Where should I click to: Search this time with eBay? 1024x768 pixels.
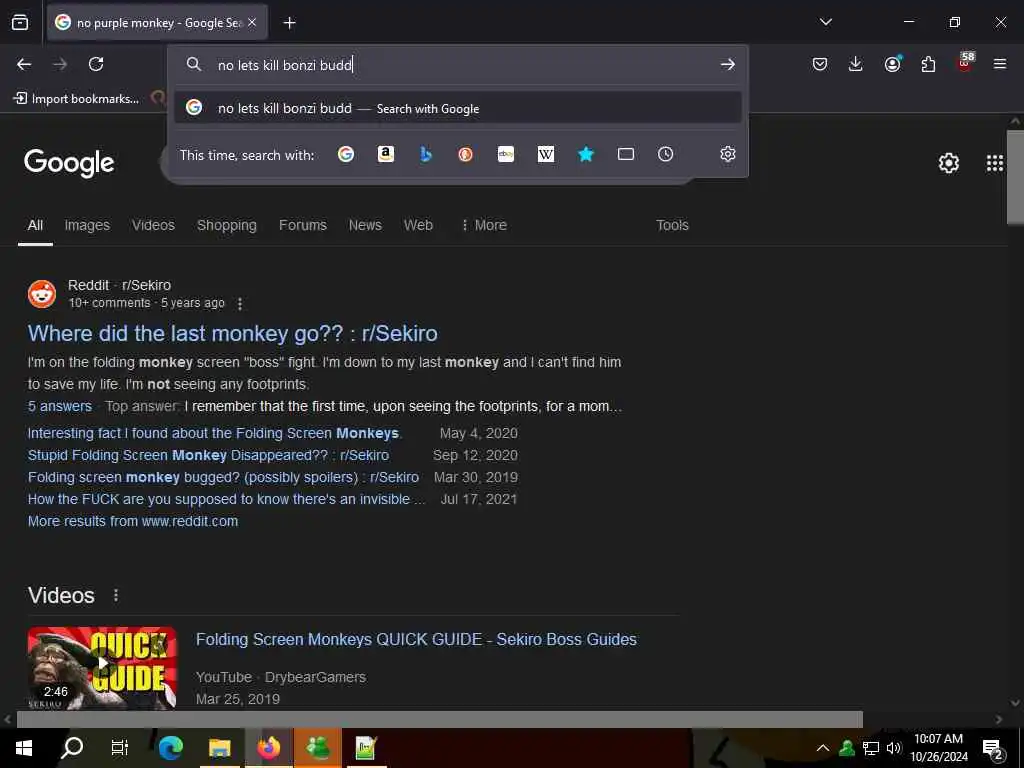[x=505, y=154]
